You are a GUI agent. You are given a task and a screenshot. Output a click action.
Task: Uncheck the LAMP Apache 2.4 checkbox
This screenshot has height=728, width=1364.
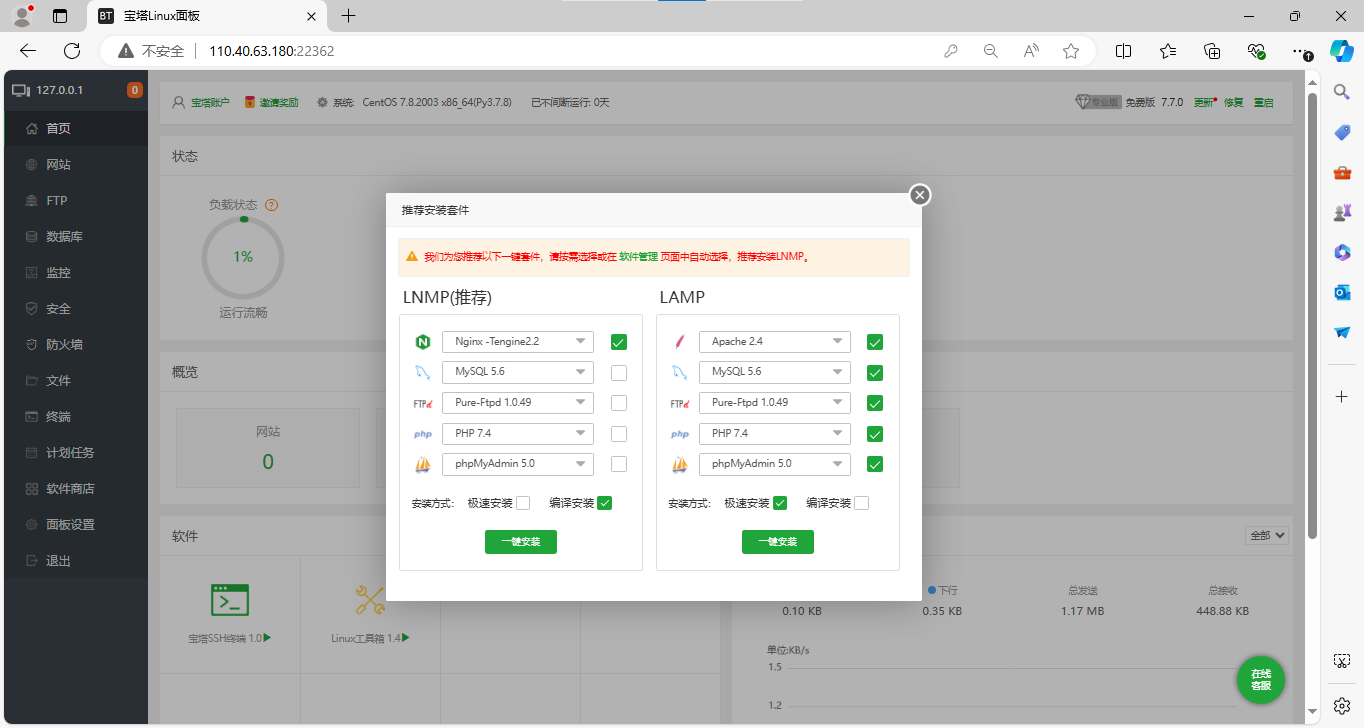click(x=875, y=342)
